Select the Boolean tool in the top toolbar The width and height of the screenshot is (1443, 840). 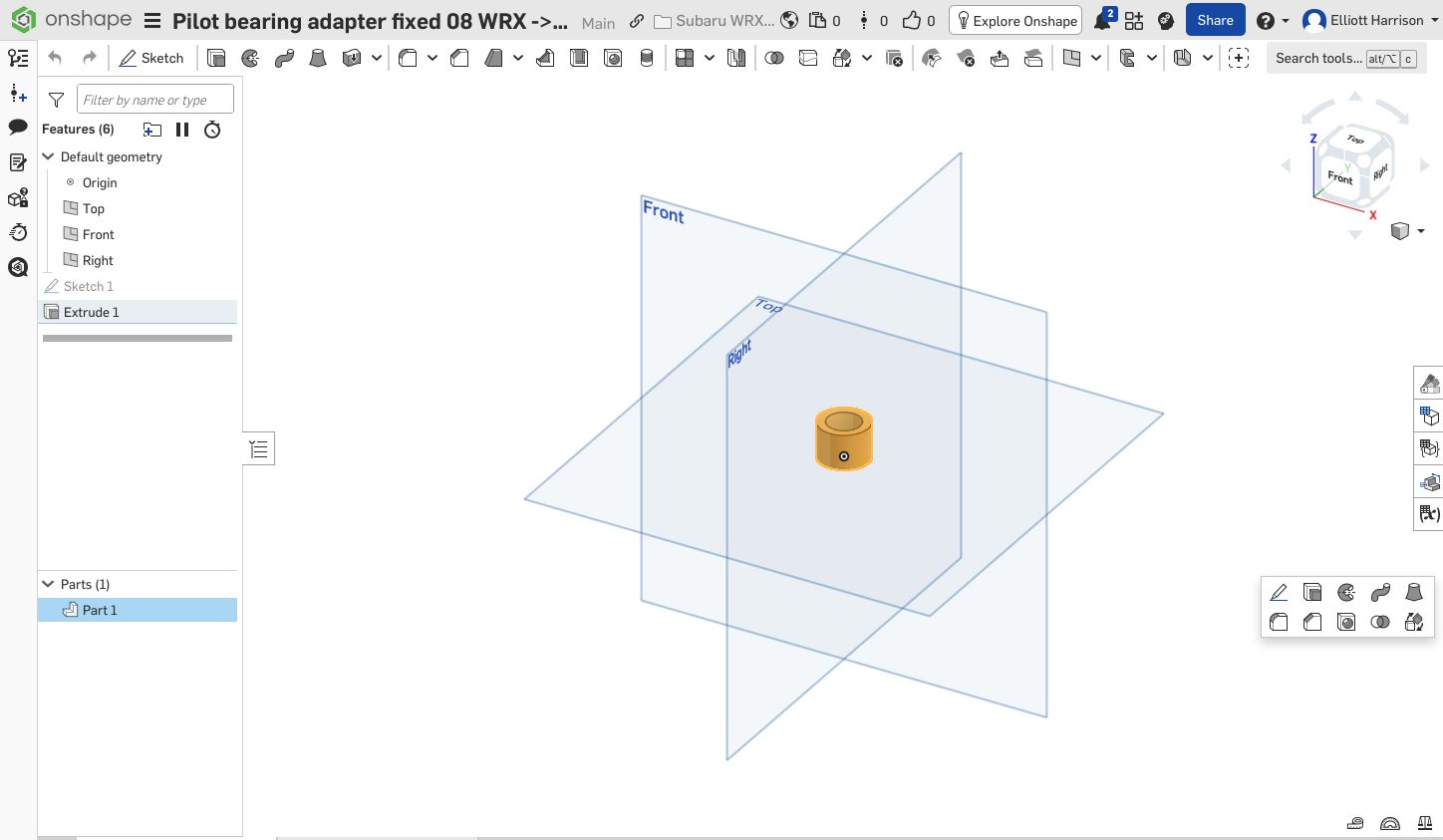774,59
